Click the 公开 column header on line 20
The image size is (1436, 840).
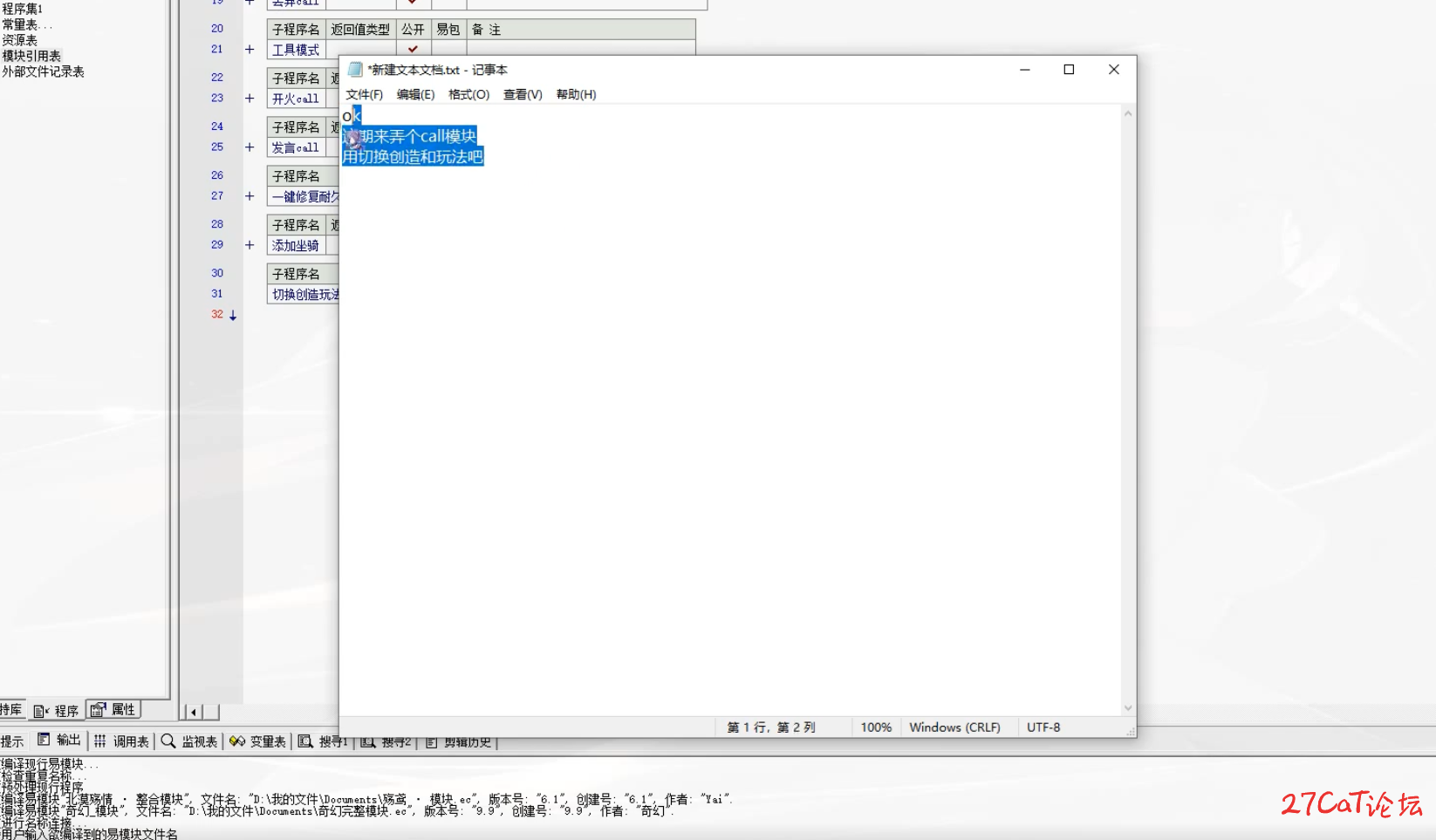point(414,30)
